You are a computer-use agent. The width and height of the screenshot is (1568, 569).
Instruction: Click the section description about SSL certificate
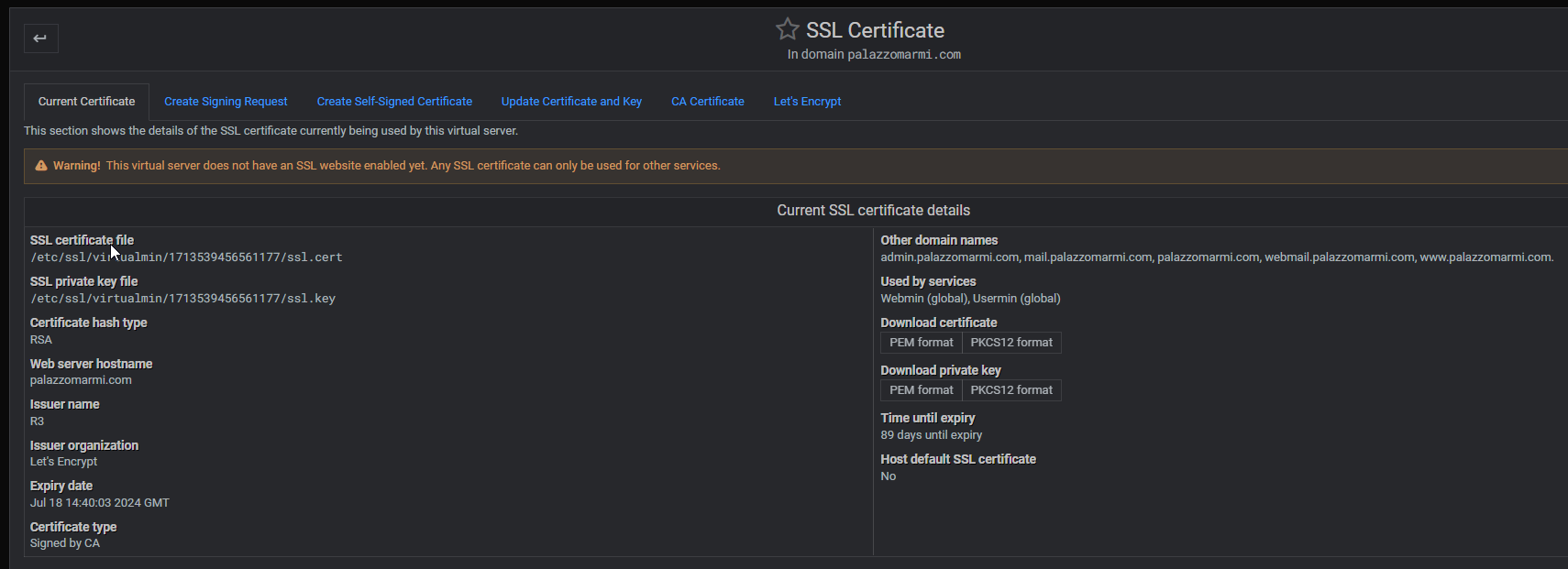pyautogui.click(x=271, y=131)
